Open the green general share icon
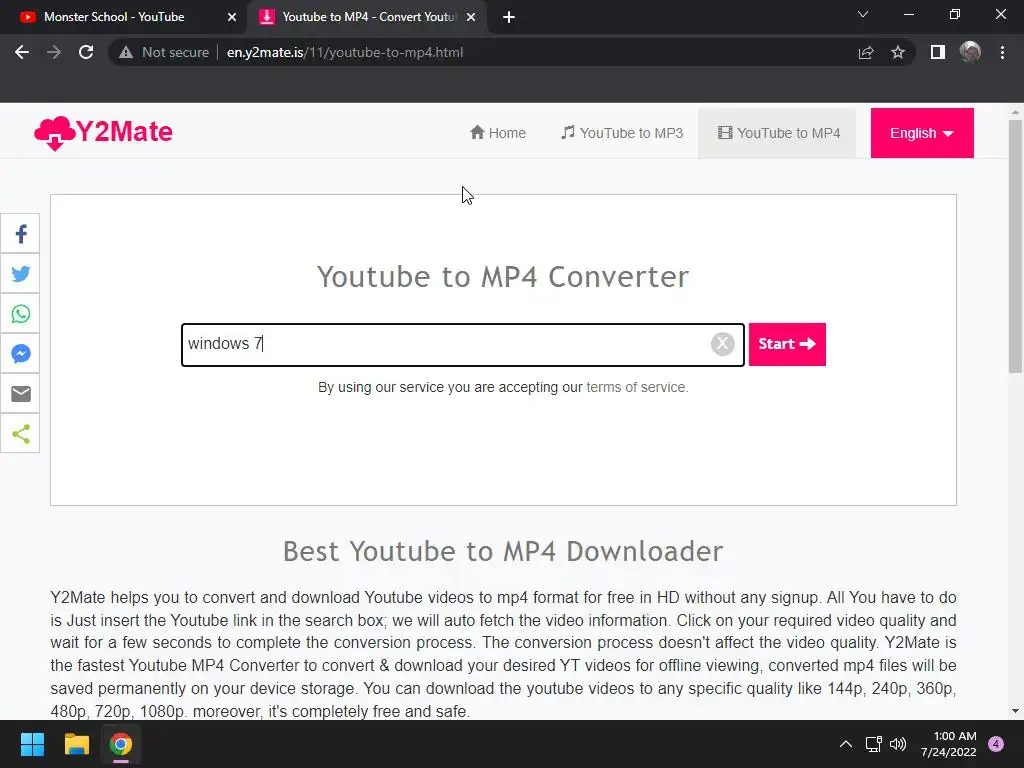 tap(20, 434)
